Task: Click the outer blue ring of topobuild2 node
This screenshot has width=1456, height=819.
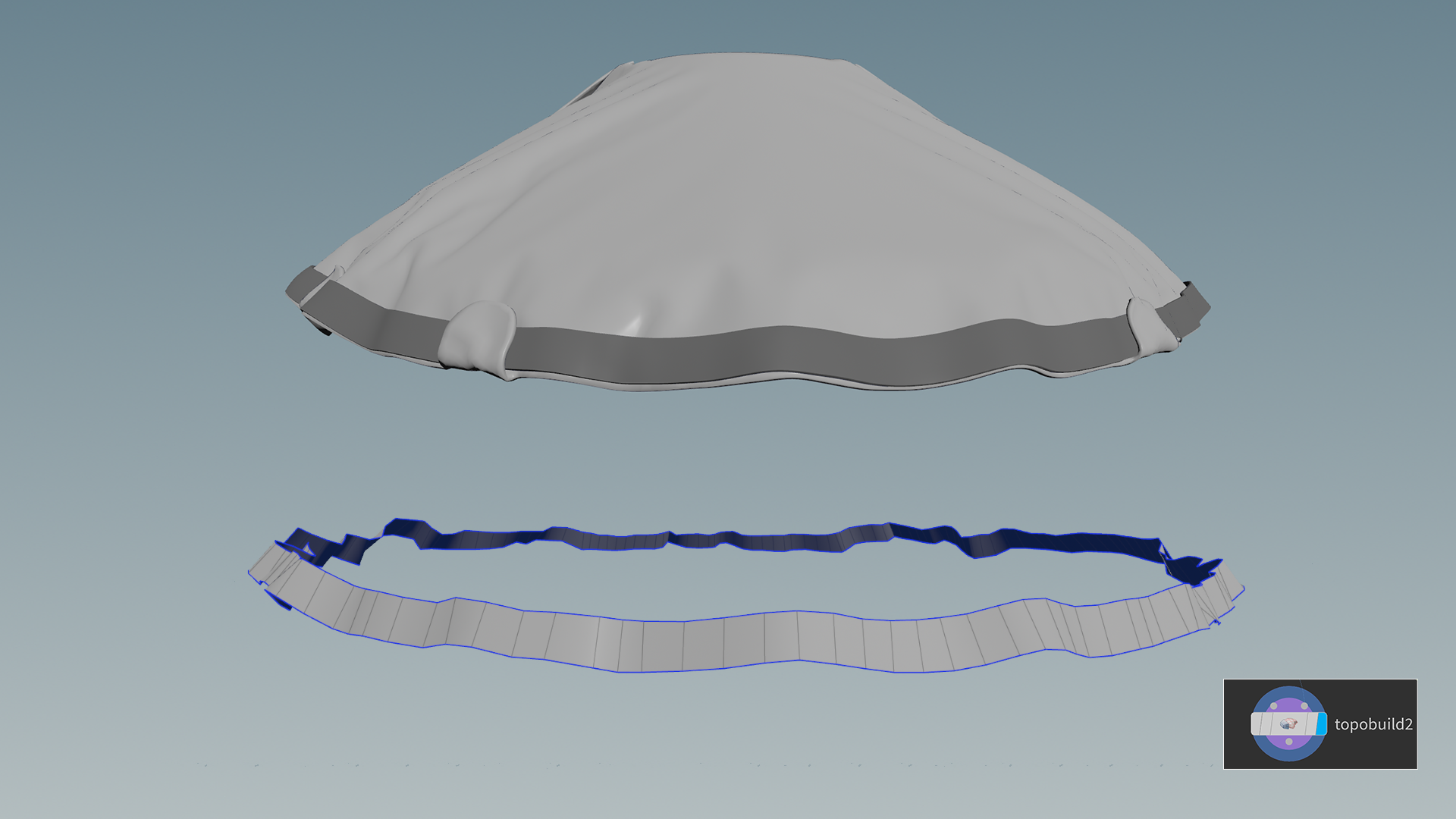Action: coord(1288,754)
